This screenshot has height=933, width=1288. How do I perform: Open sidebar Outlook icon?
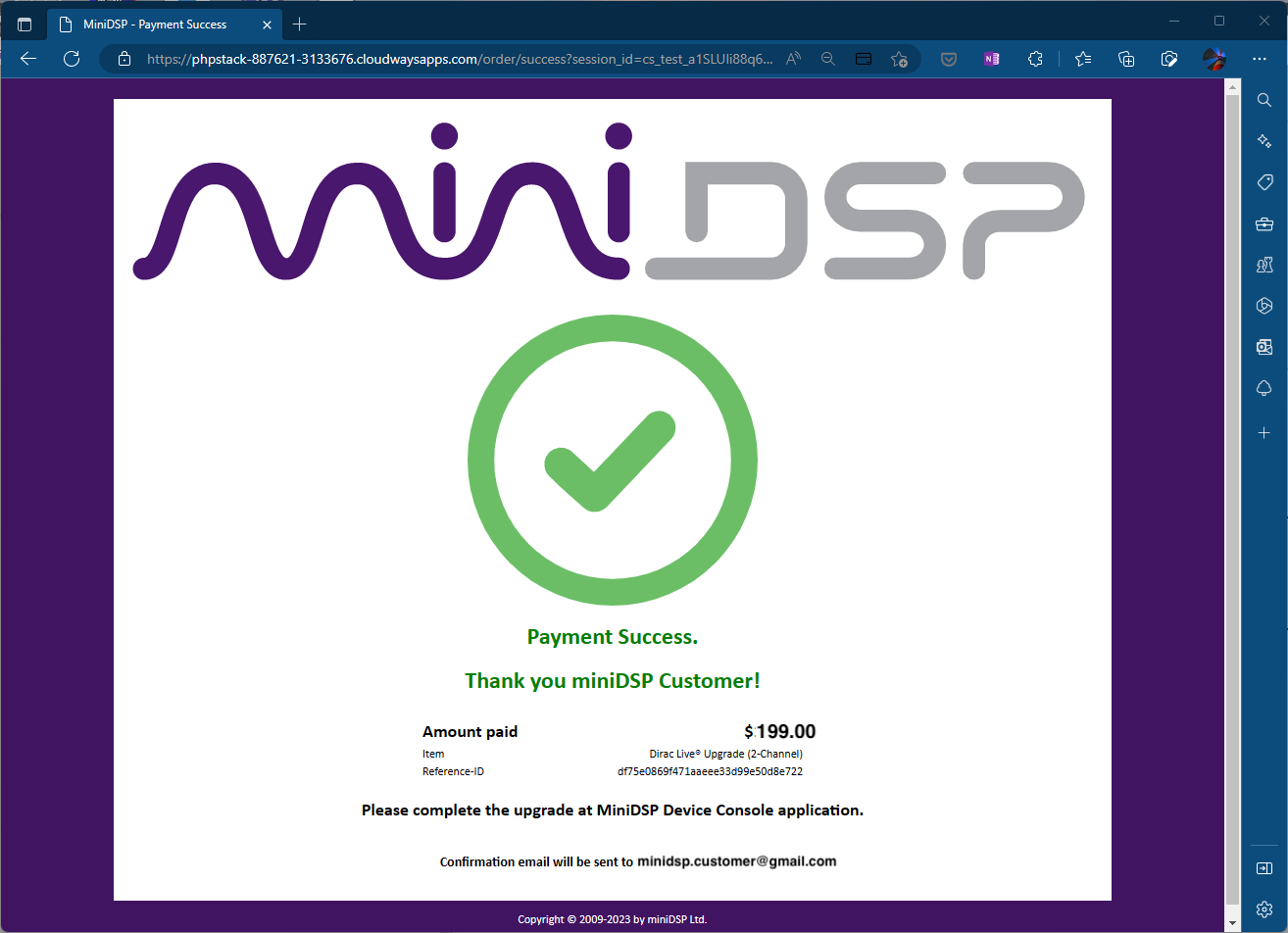(1264, 347)
